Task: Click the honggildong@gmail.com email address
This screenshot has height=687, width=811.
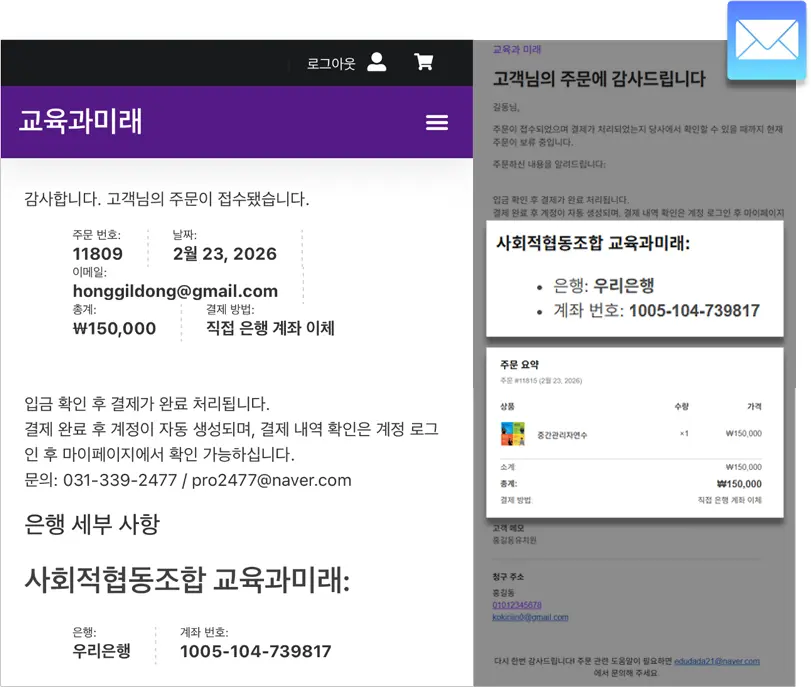Action: click(175, 292)
